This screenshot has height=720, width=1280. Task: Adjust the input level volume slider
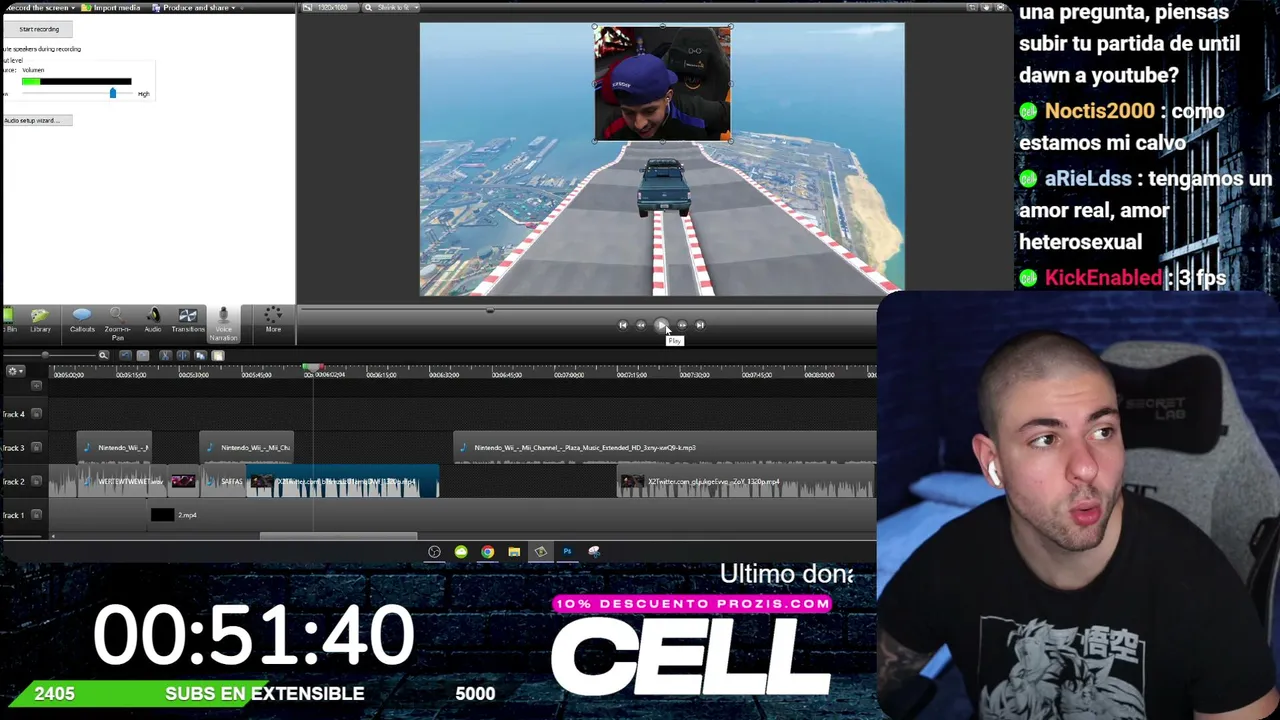pyautogui.click(x=112, y=93)
